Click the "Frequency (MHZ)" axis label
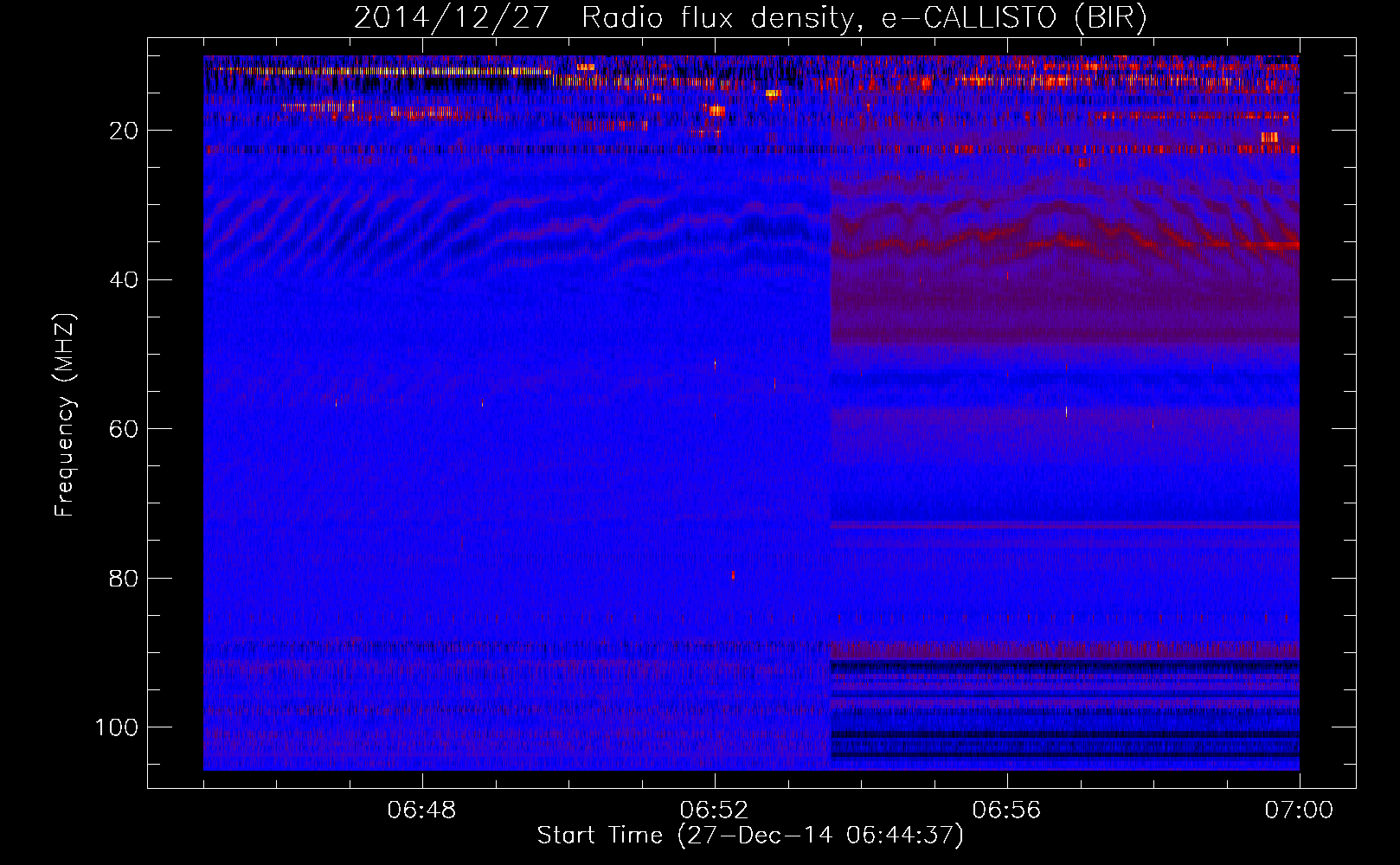 [x=65, y=415]
